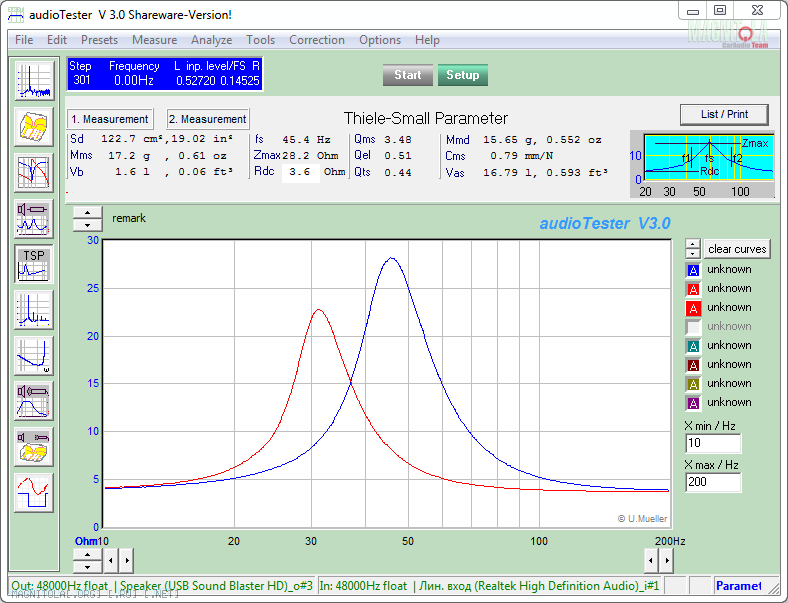Open the Presets menu

click(99, 40)
